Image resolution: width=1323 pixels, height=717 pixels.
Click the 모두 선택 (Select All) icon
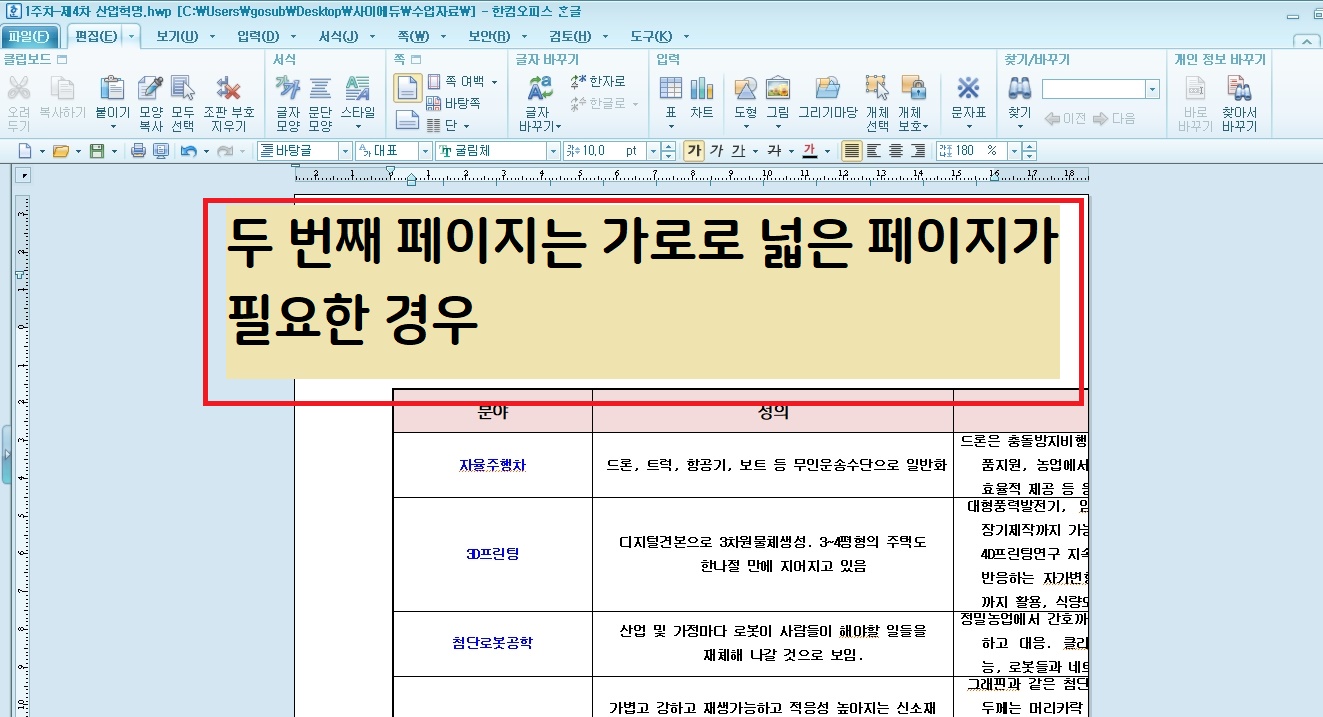point(182,89)
